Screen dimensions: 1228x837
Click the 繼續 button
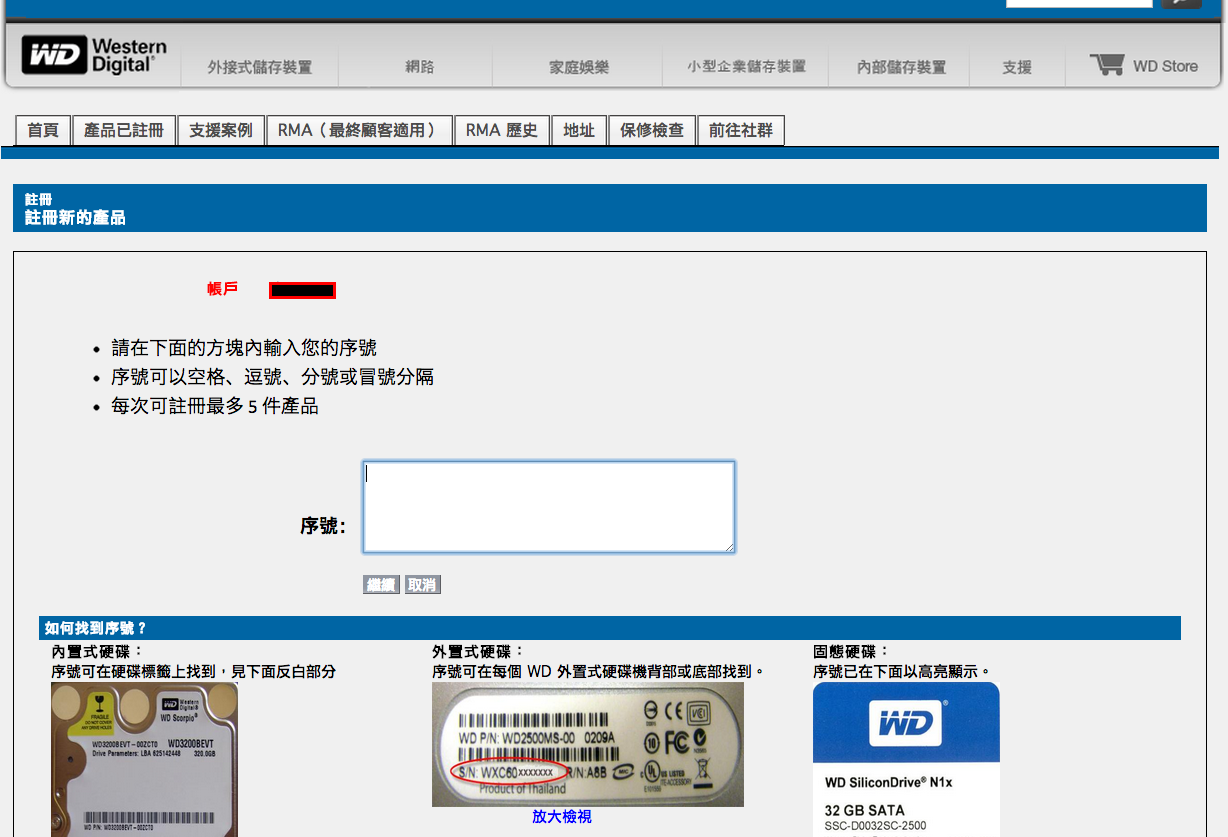click(381, 585)
